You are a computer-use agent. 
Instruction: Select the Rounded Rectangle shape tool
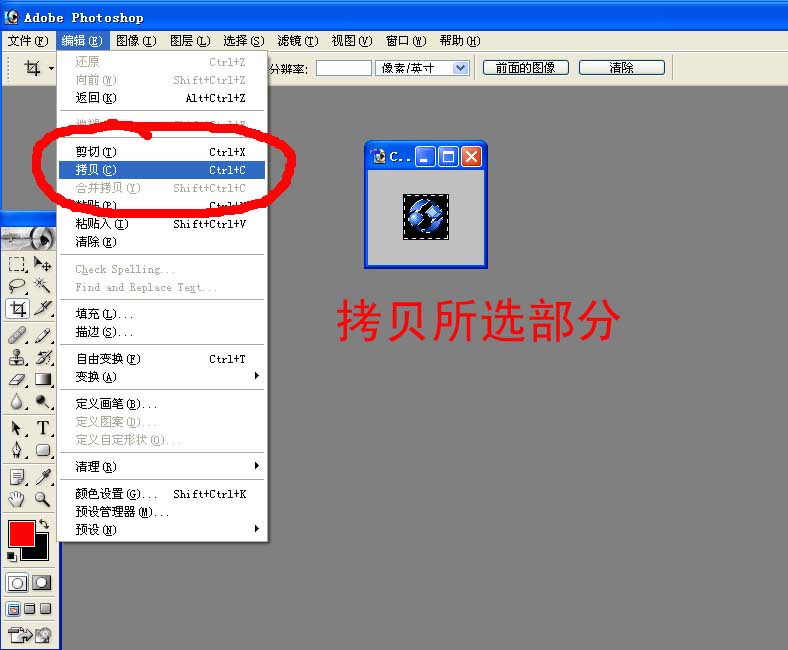click(x=42, y=450)
